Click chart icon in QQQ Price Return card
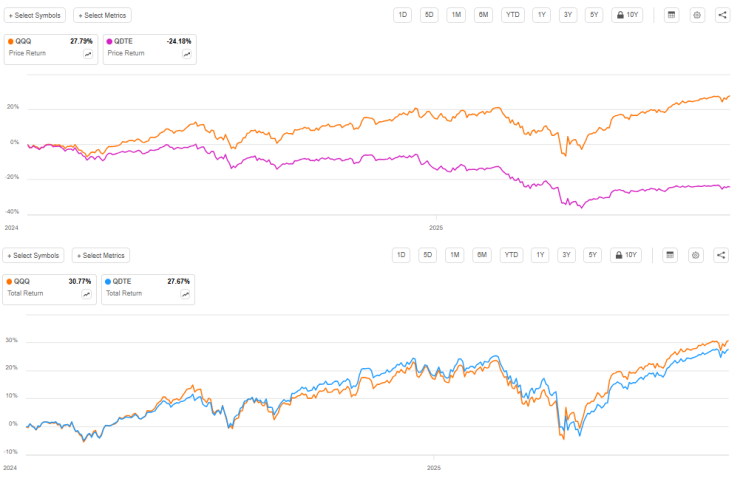Viewport: 743px width, 484px height. point(88,55)
